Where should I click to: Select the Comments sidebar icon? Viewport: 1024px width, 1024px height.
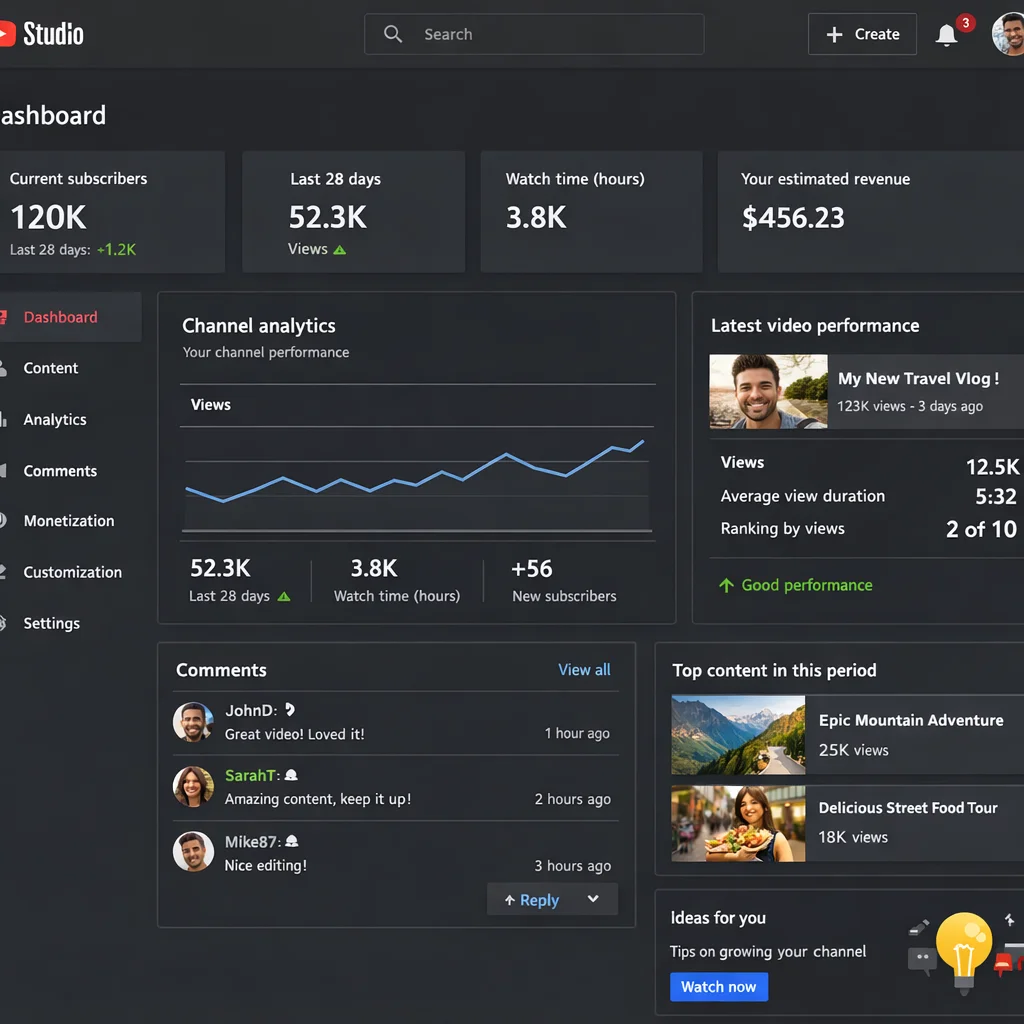pos(4,471)
